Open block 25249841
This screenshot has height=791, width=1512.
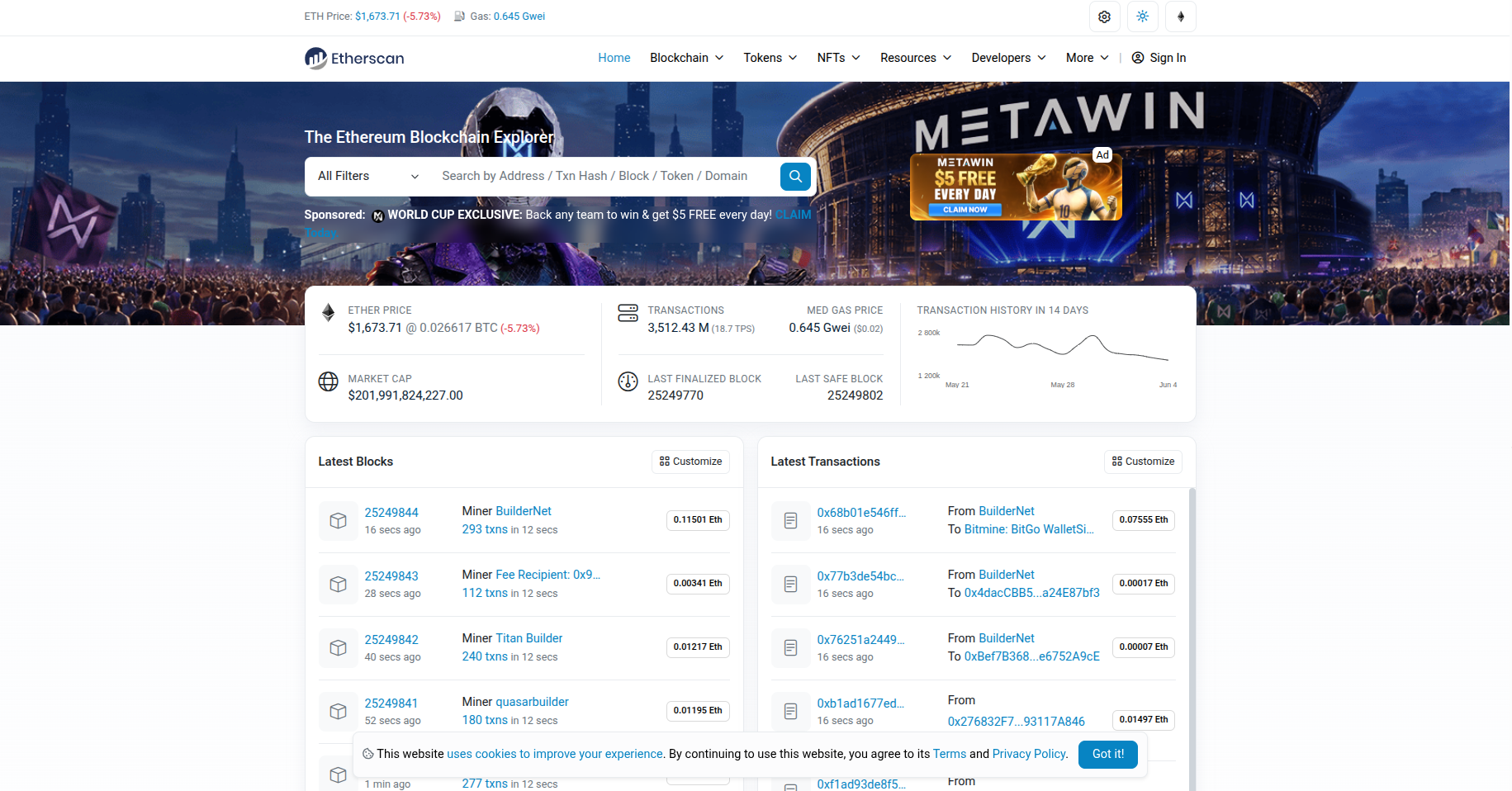pyautogui.click(x=391, y=703)
